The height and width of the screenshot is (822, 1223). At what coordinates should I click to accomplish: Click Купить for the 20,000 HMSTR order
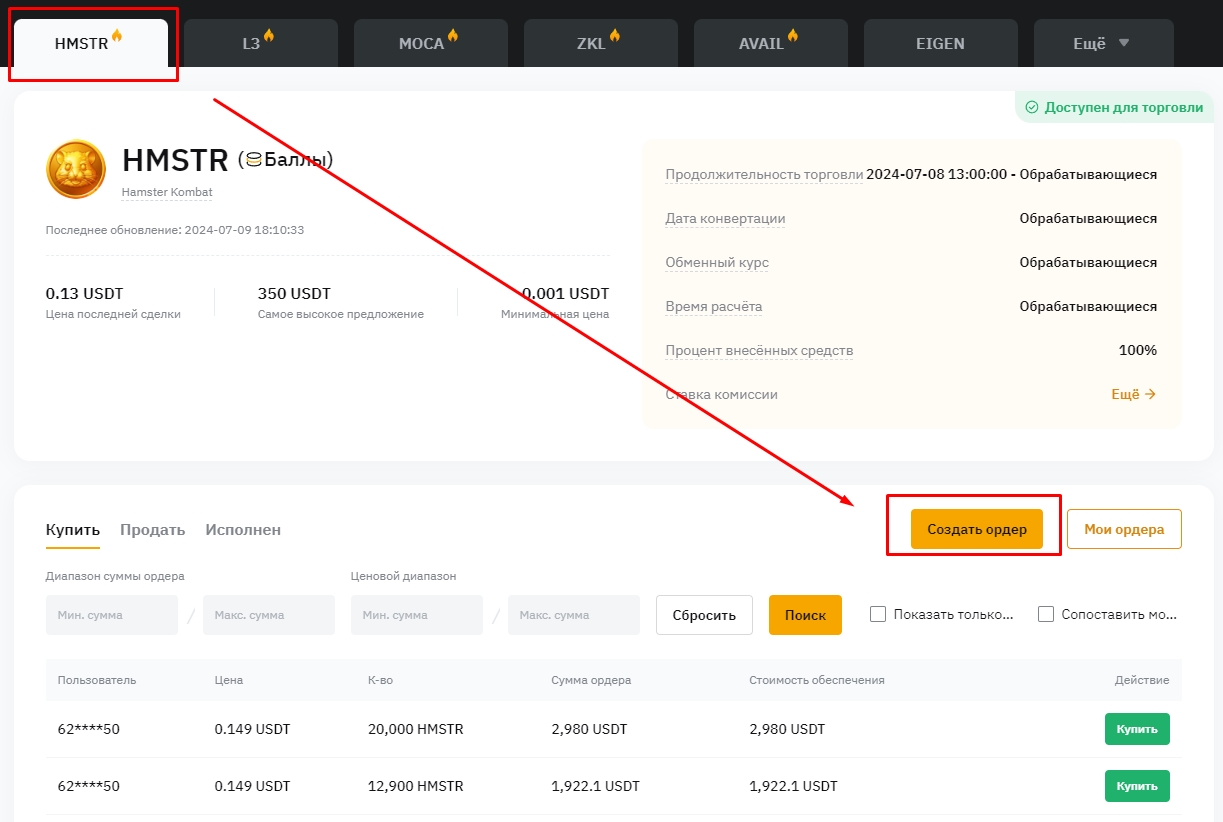1137,729
